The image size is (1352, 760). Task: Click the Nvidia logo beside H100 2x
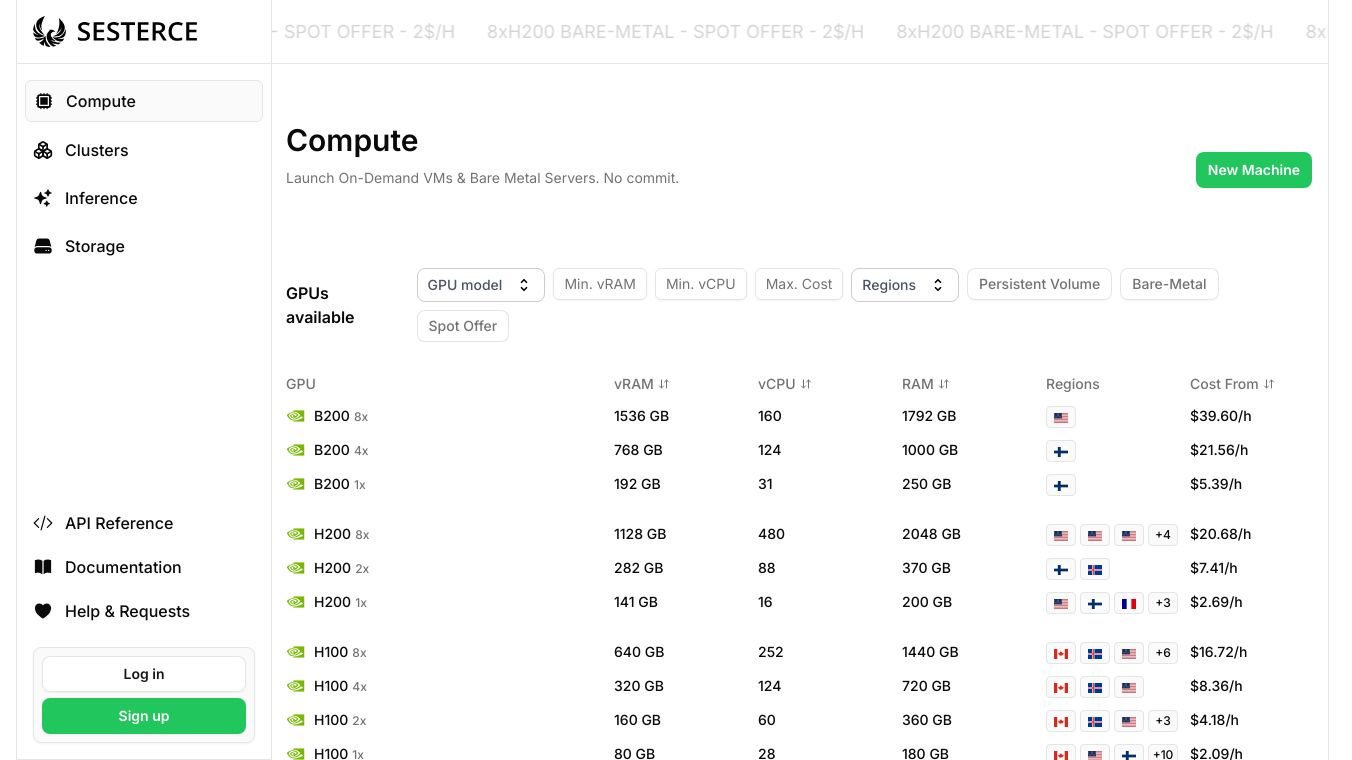pos(296,720)
